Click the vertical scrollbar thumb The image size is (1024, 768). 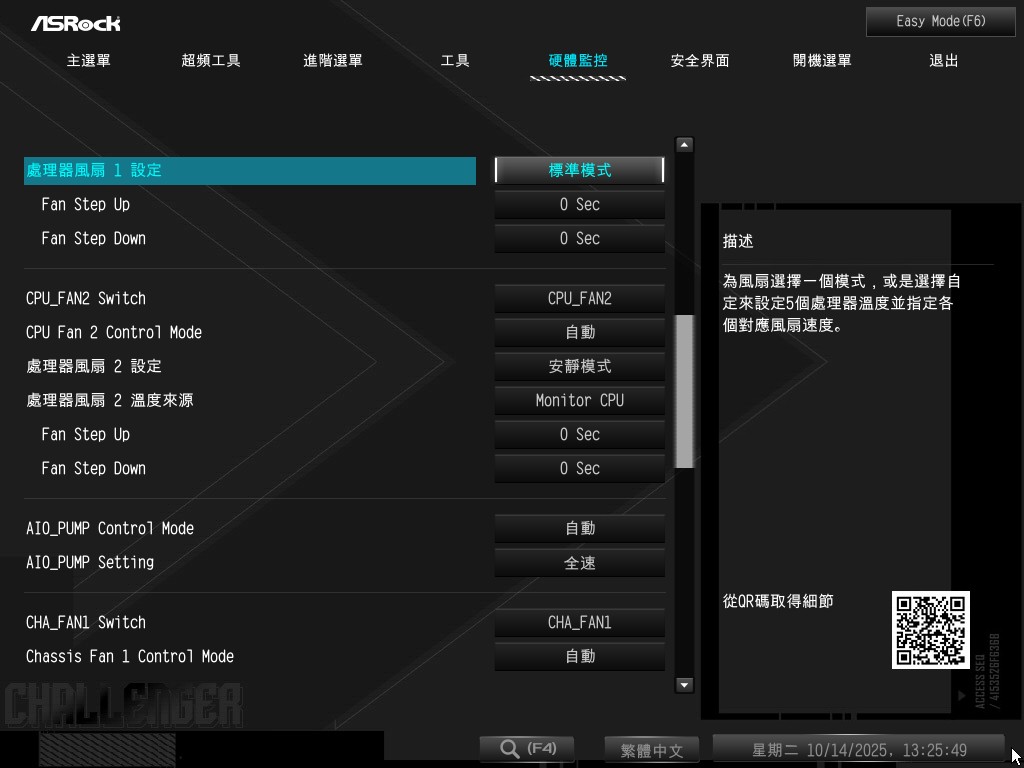(x=685, y=391)
